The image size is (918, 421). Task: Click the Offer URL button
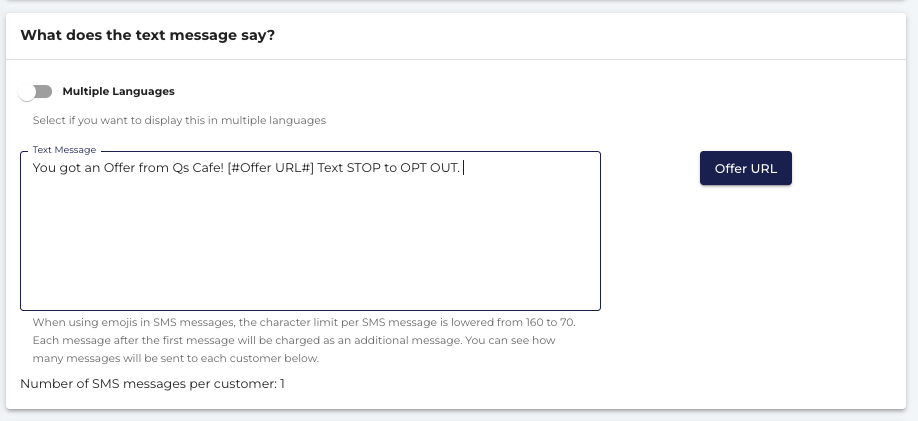746,168
